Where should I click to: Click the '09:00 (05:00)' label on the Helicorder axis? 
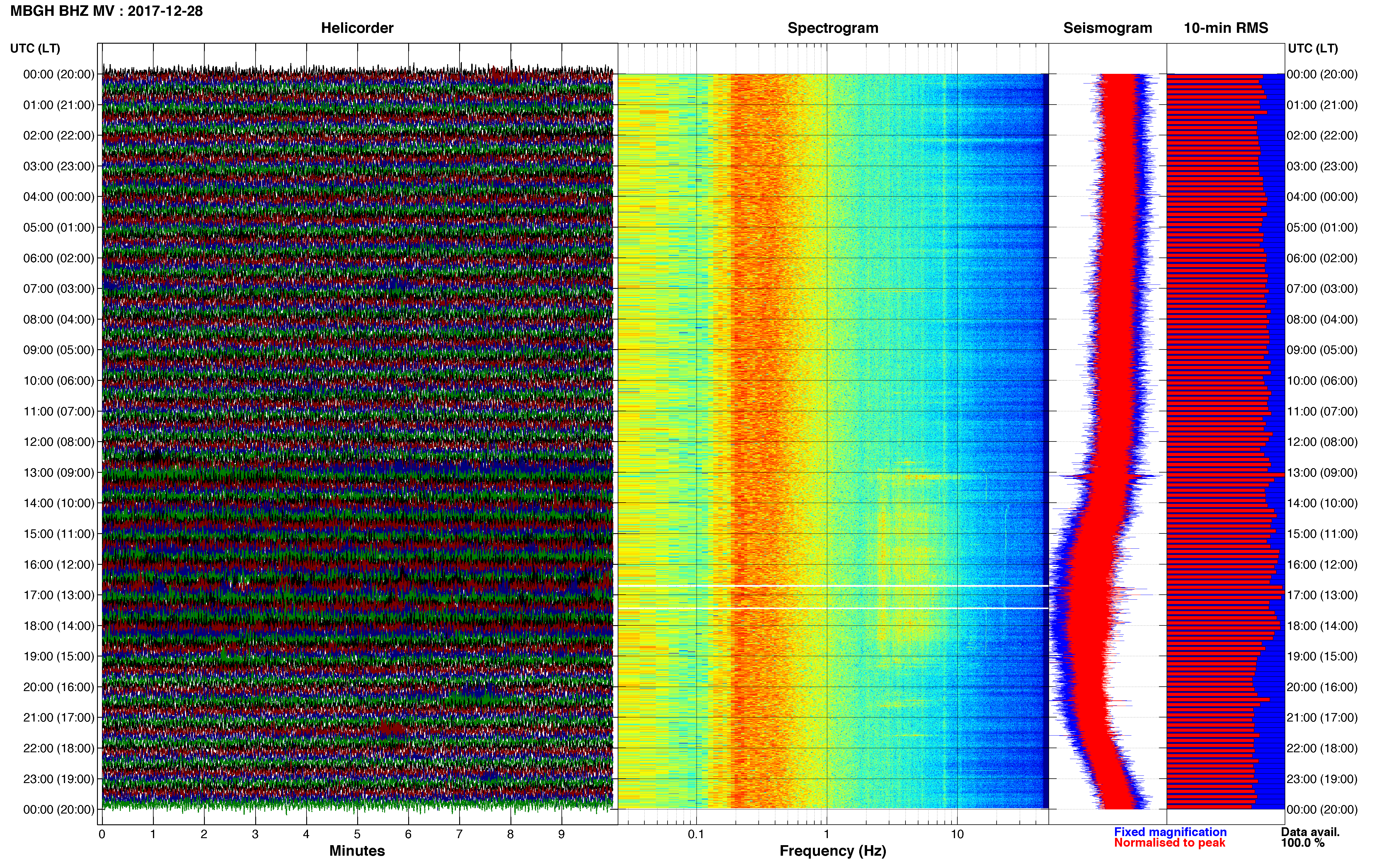click(x=59, y=350)
